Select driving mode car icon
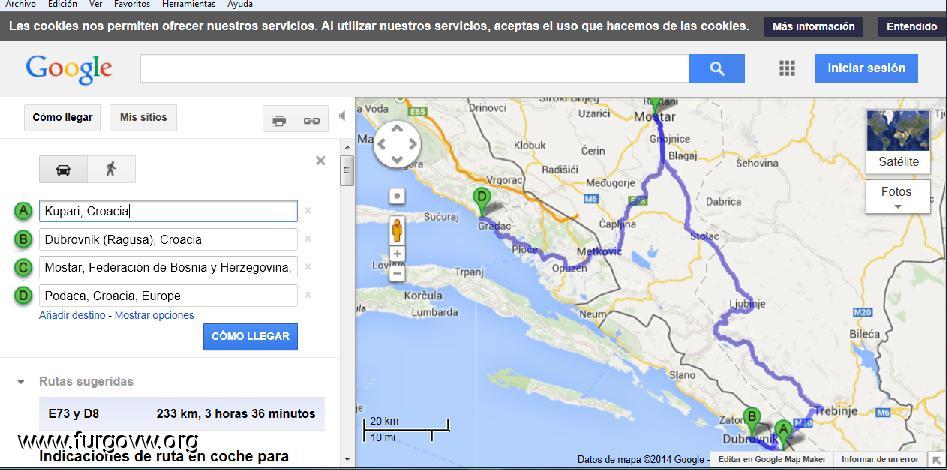947x470 pixels. [x=63, y=169]
